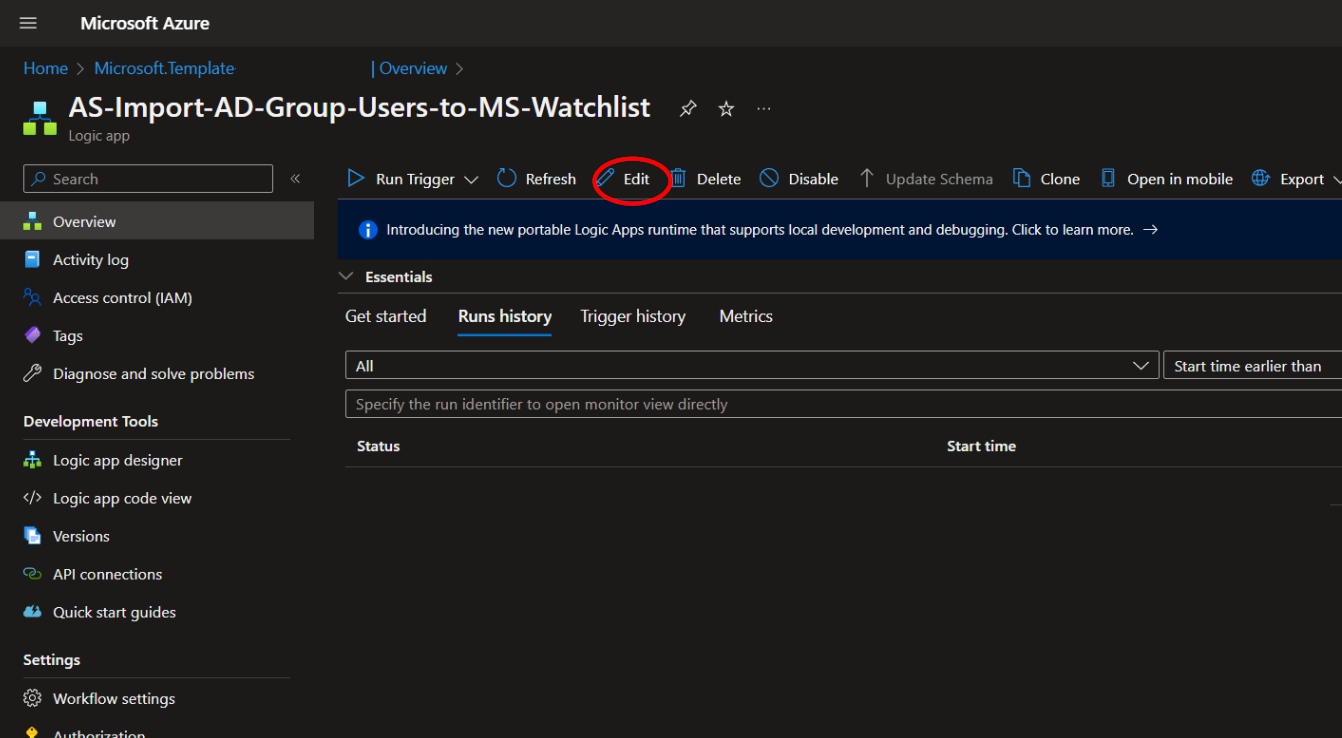Switch to the Get started tab
This screenshot has height=738, width=1342.
click(386, 316)
